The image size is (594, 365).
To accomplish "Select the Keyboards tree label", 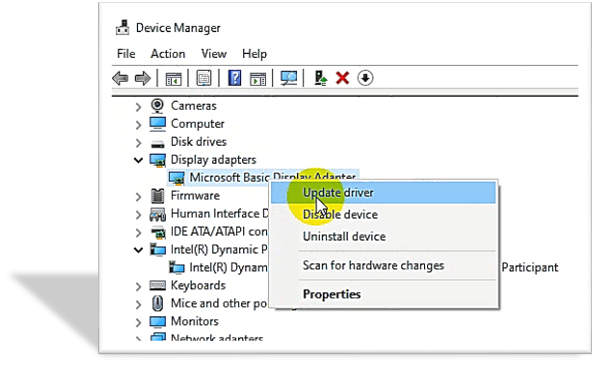I will (x=198, y=285).
